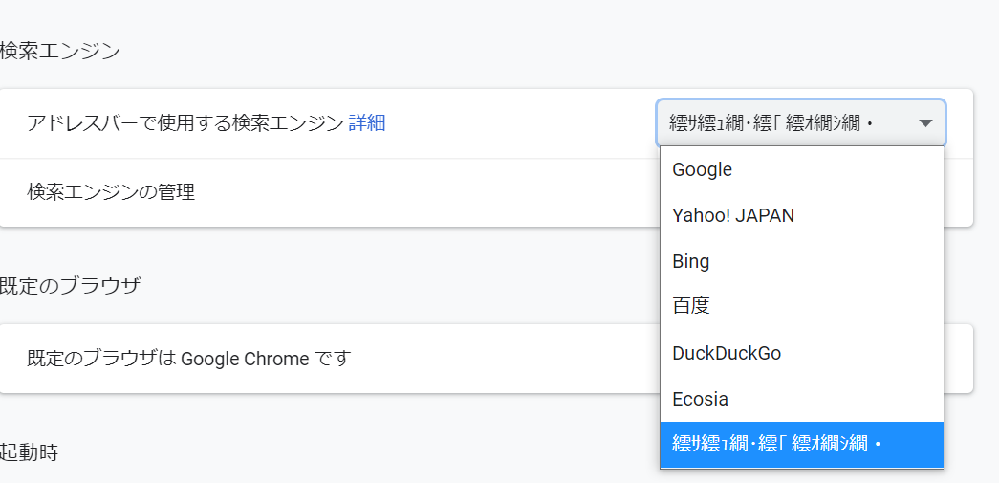Select Google from the search engine list
The width and height of the screenshot is (999, 483).
click(x=802, y=169)
